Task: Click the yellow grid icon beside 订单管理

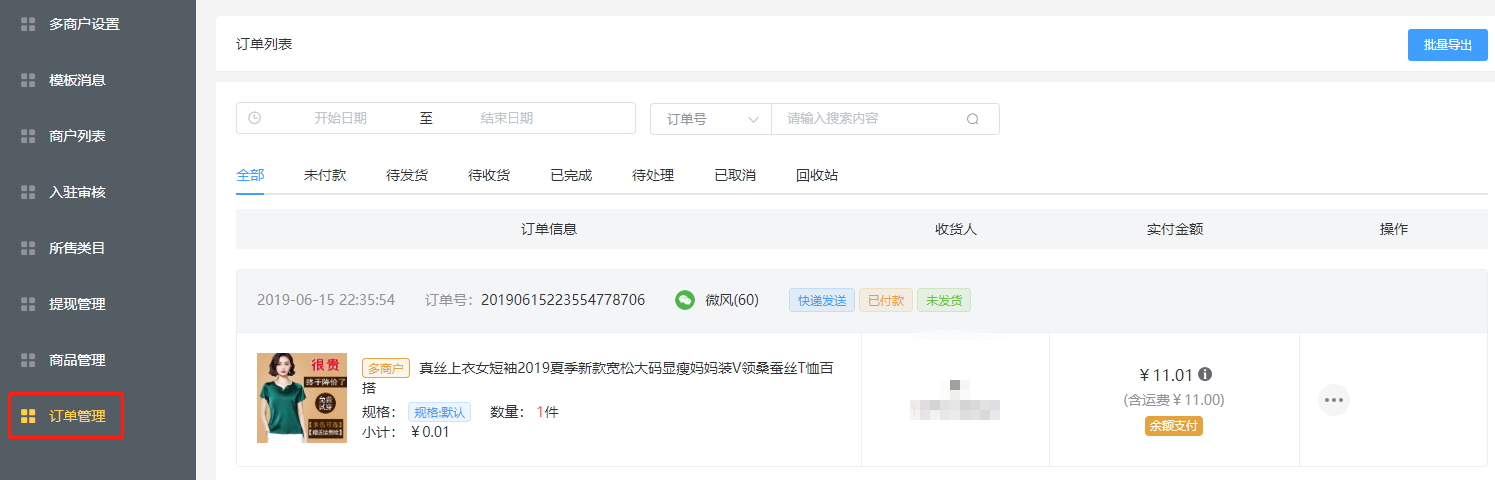Action: click(x=28, y=416)
